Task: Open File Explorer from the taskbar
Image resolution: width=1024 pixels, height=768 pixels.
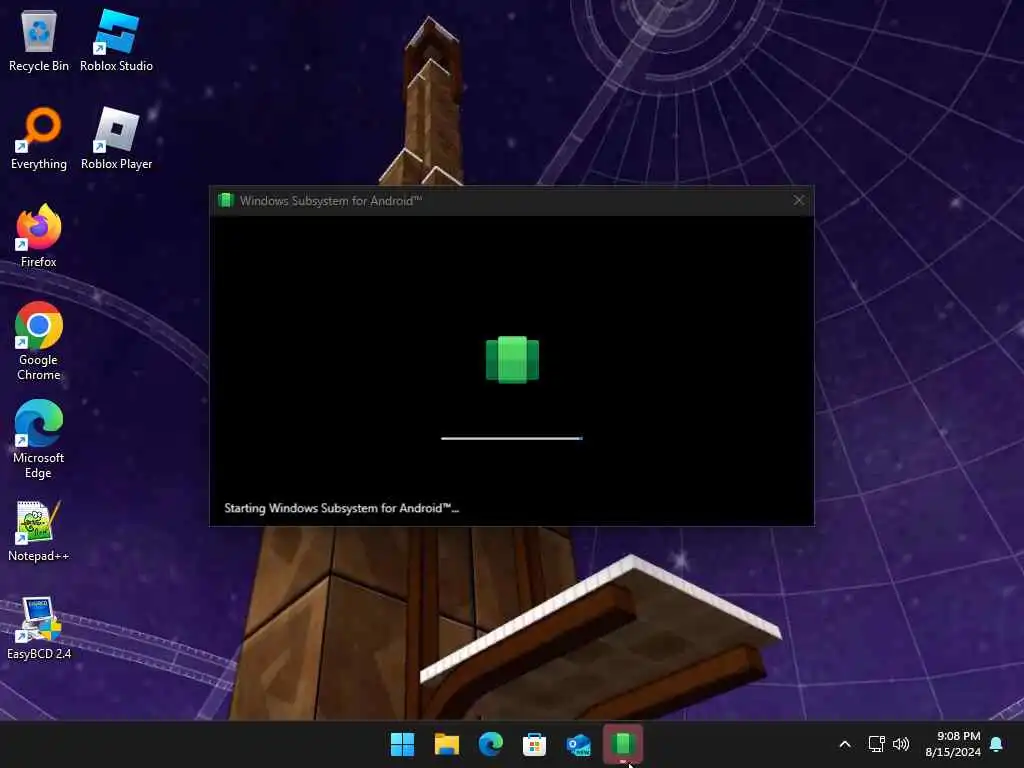Action: (447, 744)
